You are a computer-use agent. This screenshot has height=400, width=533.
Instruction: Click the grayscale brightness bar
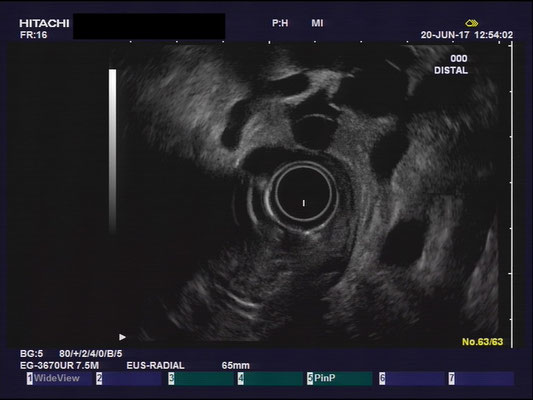click(113, 151)
